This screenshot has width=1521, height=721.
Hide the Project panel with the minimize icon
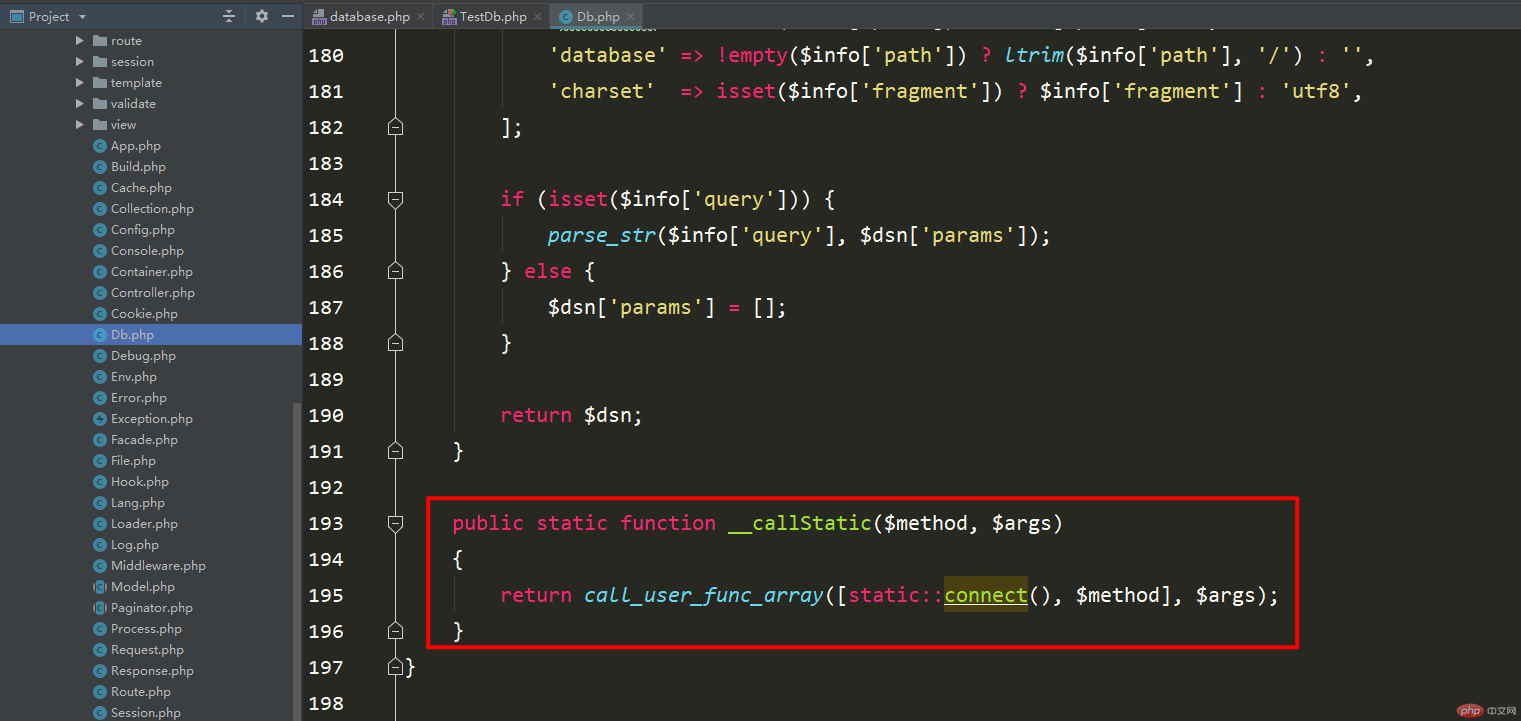(288, 16)
